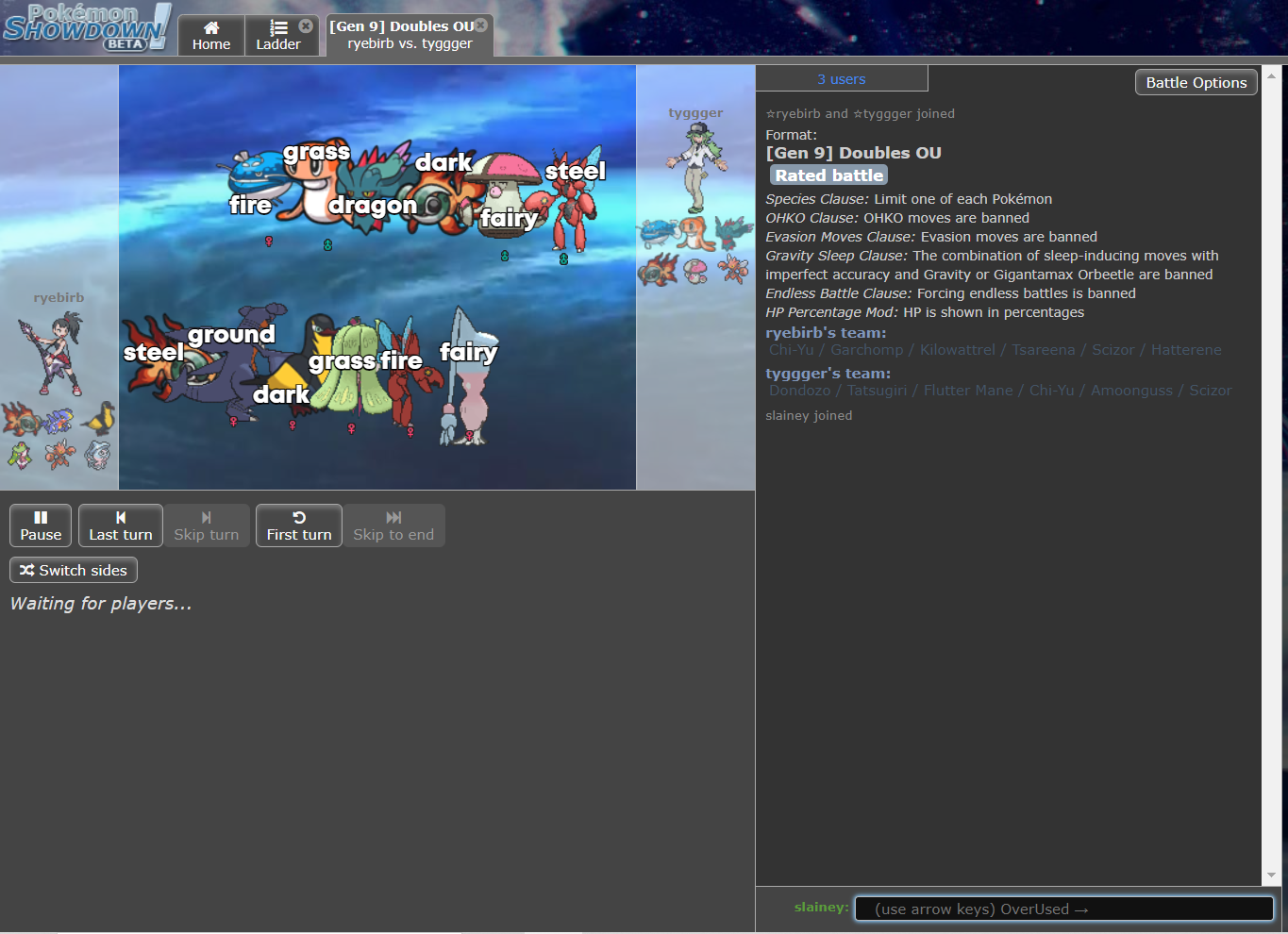Click Hatterene in ryebirb's team list
Viewport: 1288px width, 934px height.
1186,350
